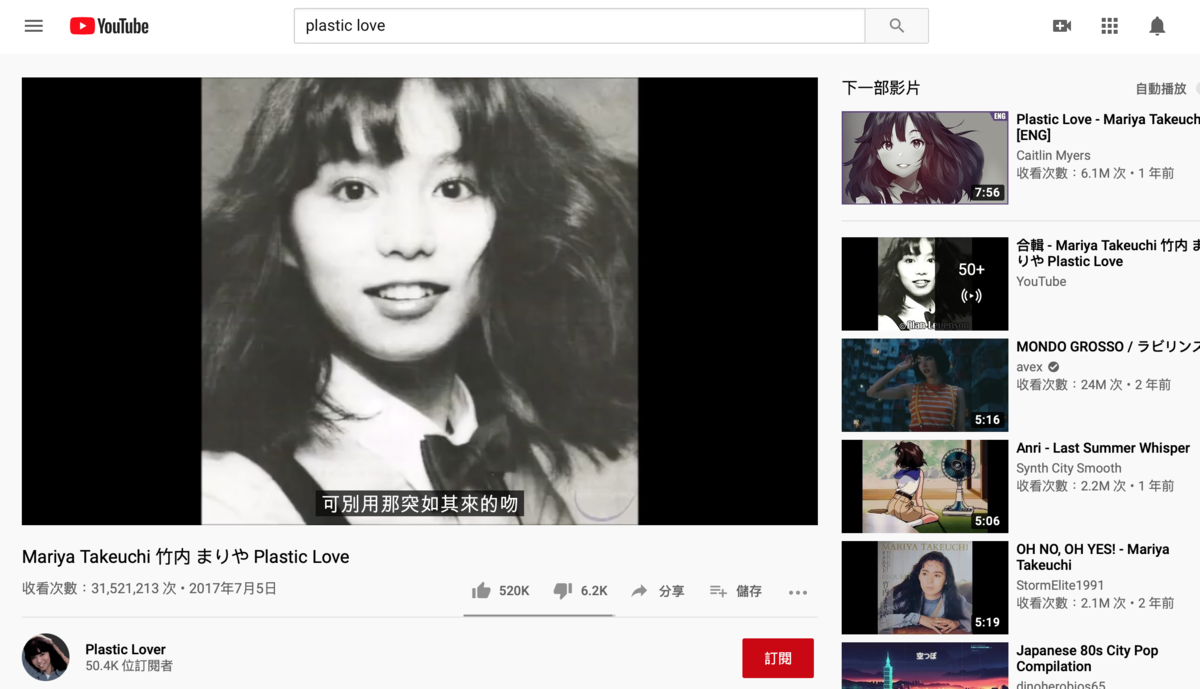The width and height of the screenshot is (1200, 689).
Task: Open the 合輯 mix thumbnail with 50+
Action: click(925, 284)
